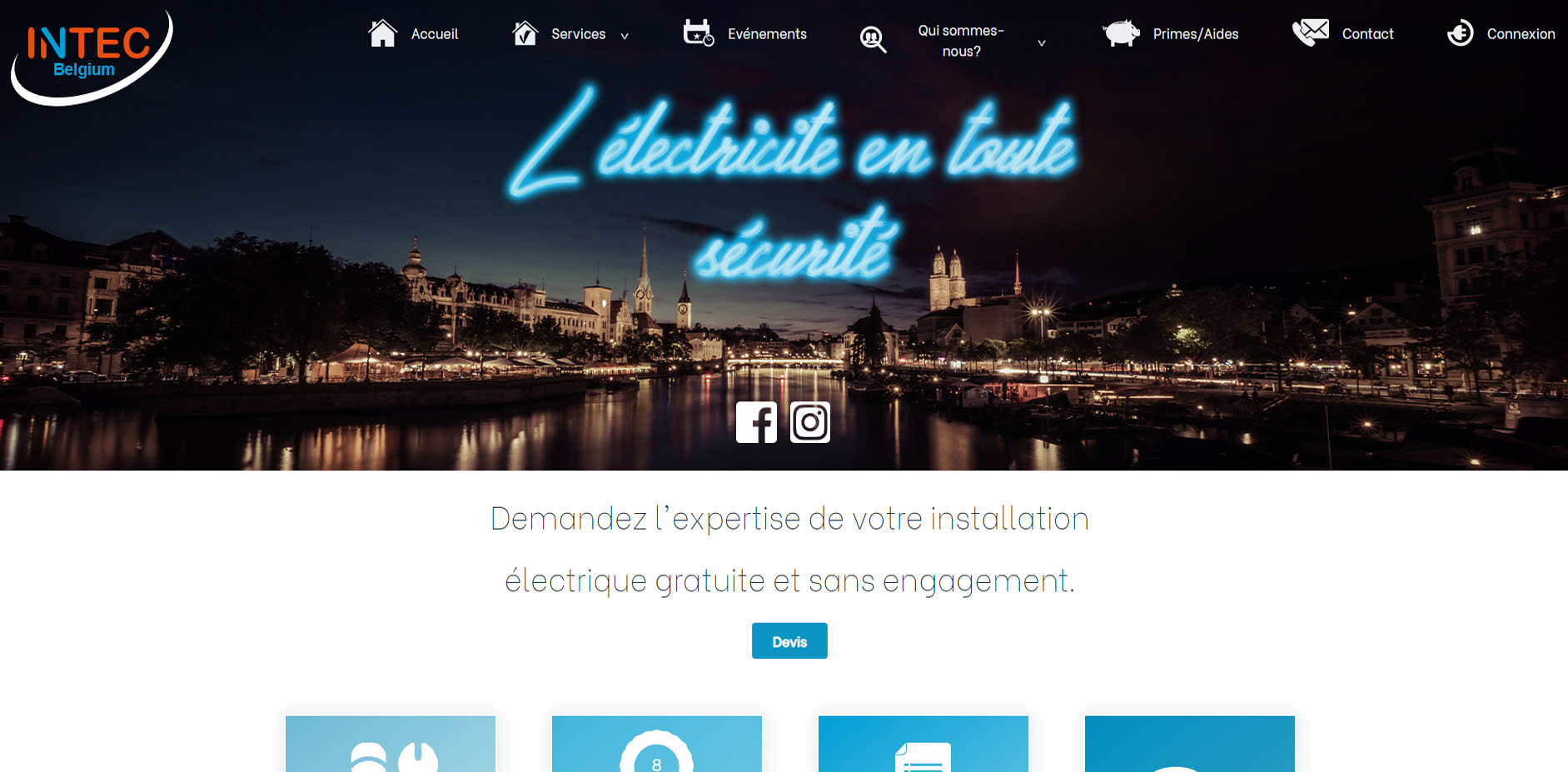Click the Connexion text link

[1521, 34]
